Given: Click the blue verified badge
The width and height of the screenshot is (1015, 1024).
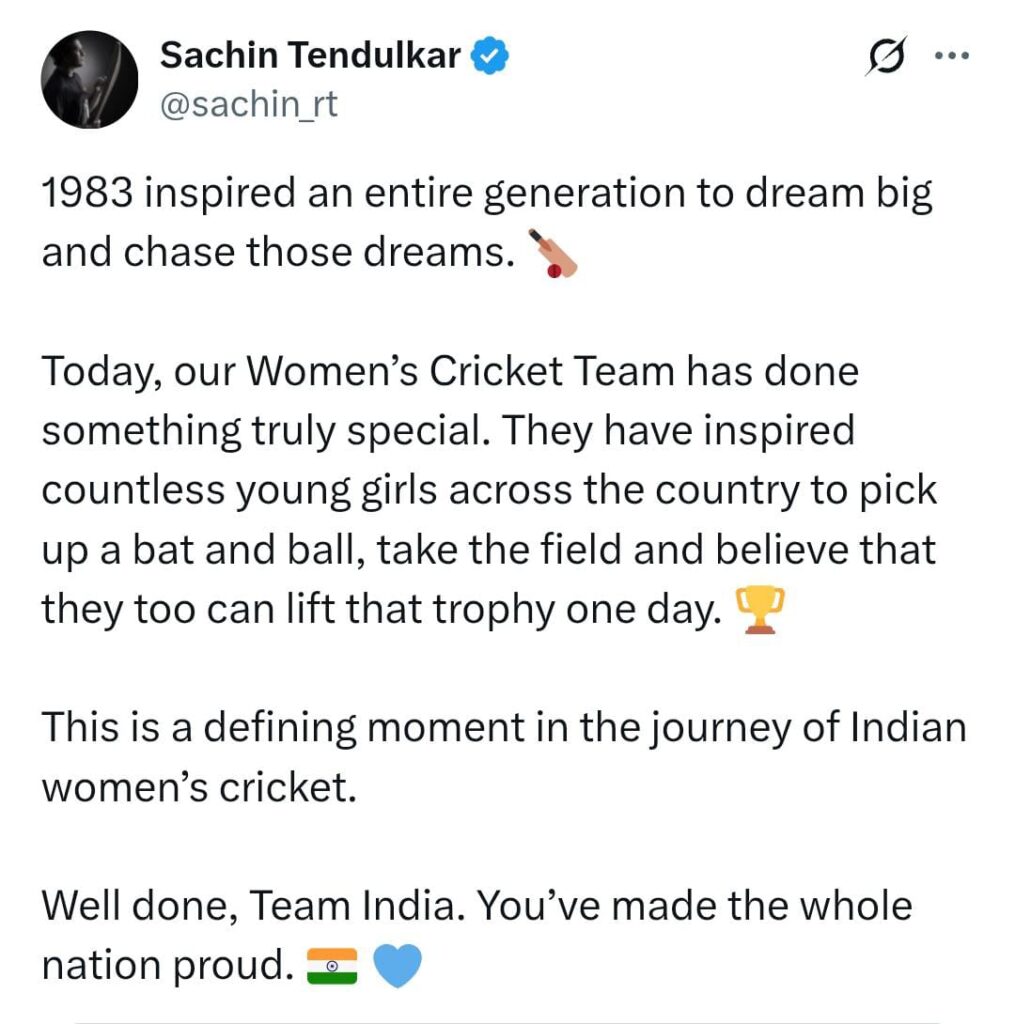Looking at the screenshot, I should pyautogui.click(x=491, y=57).
